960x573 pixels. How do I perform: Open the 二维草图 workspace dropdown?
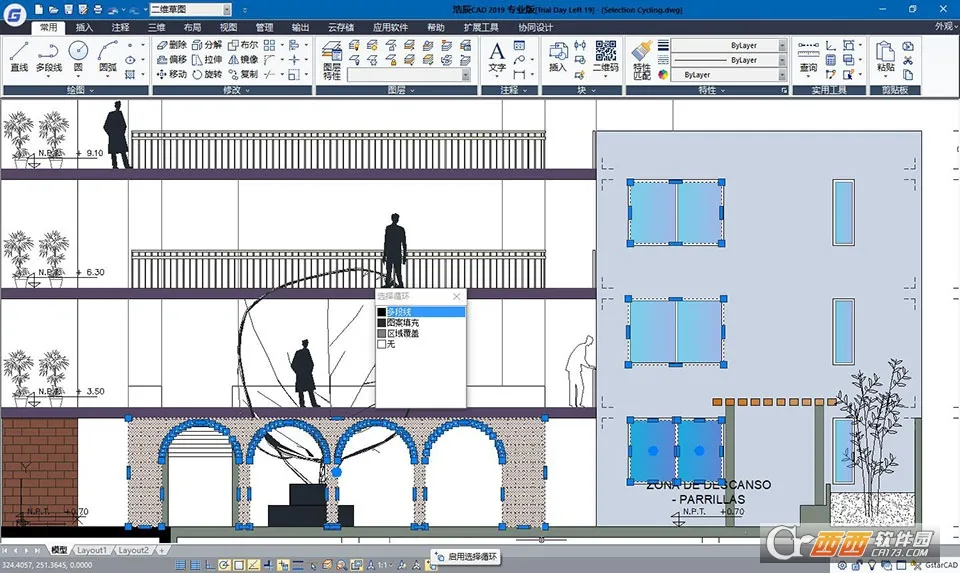pyautogui.click(x=186, y=8)
